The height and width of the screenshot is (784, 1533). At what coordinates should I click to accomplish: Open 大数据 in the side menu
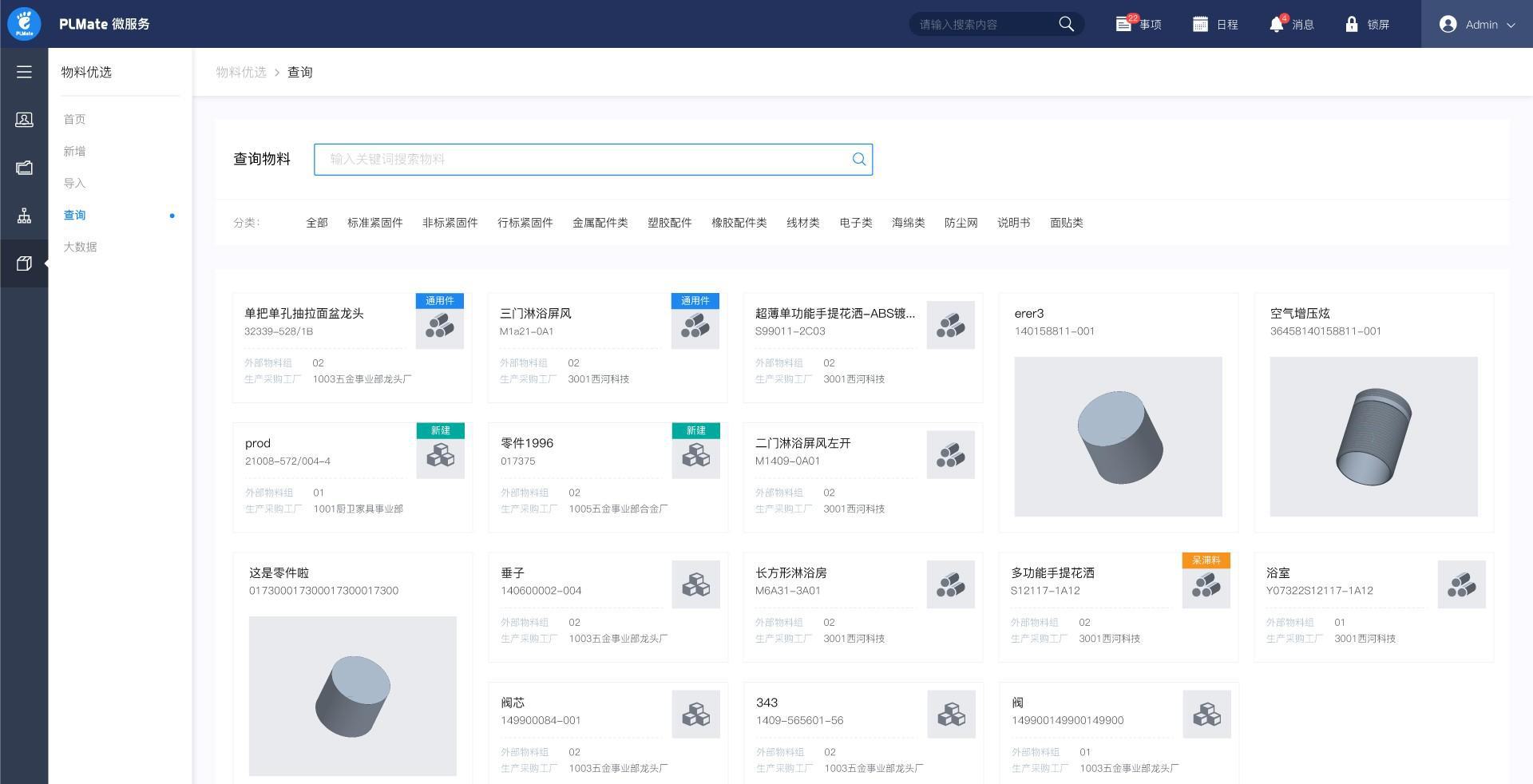[x=80, y=247]
